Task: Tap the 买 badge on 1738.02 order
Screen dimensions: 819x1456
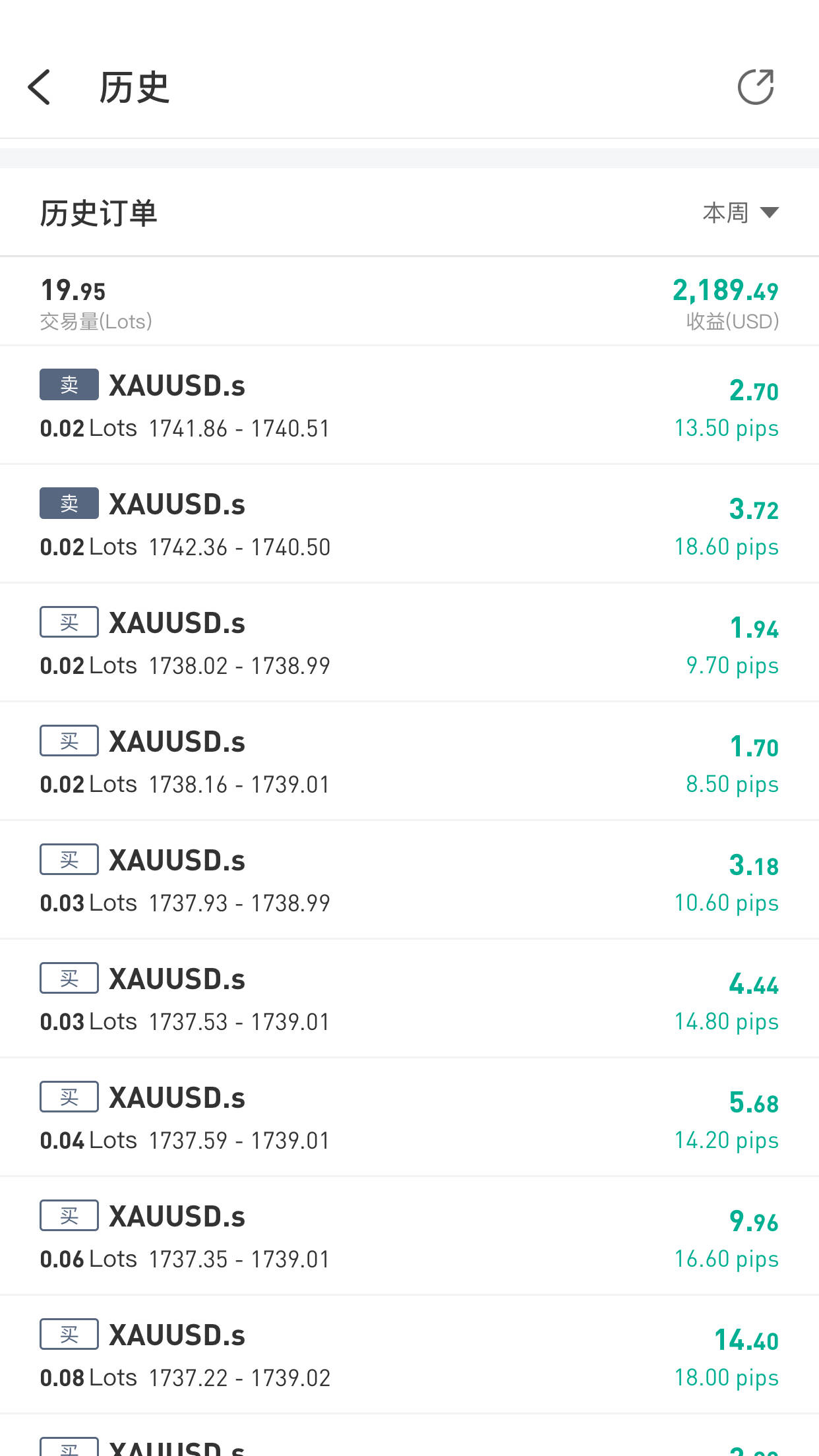Action: pos(69,622)
